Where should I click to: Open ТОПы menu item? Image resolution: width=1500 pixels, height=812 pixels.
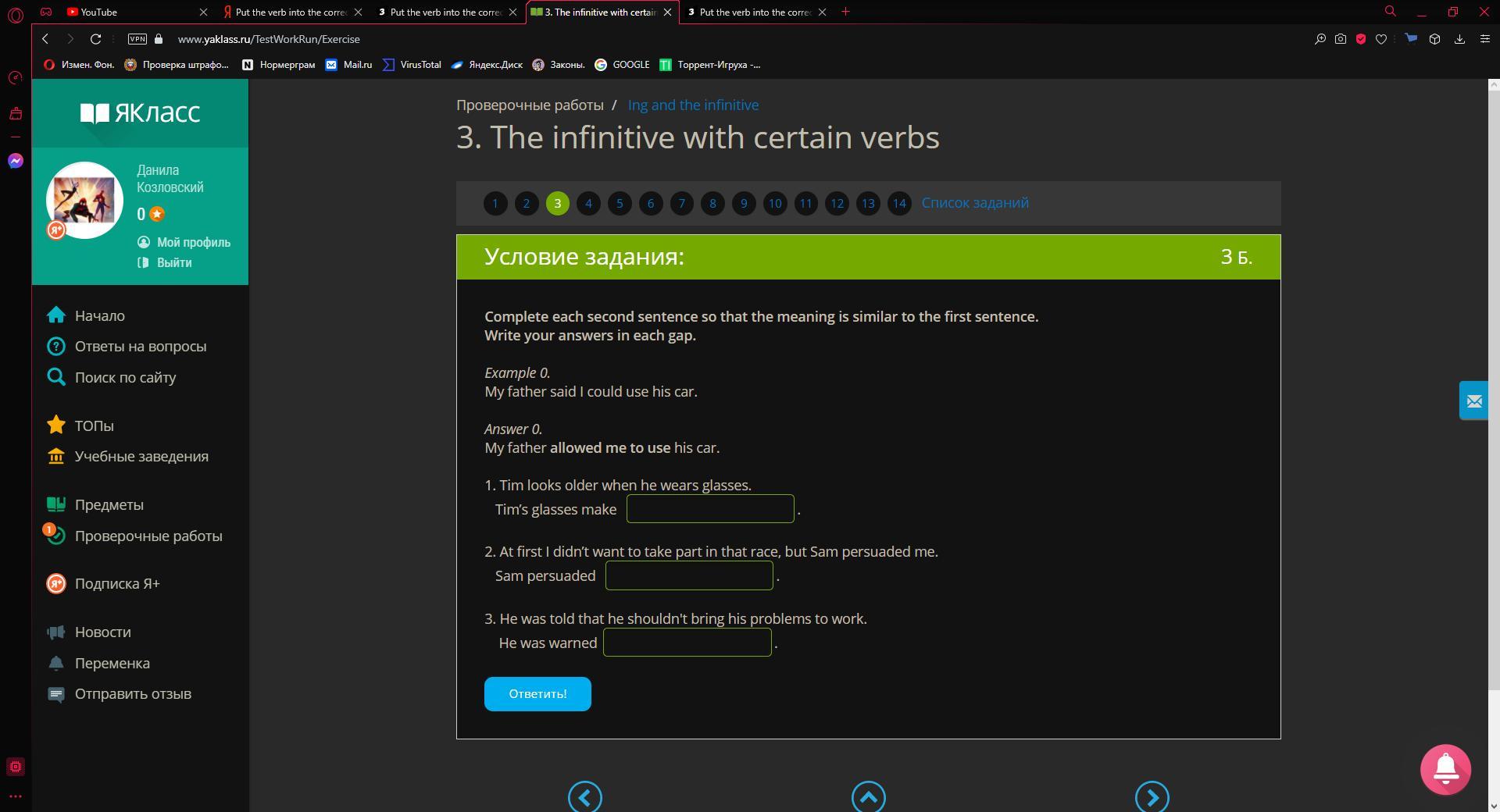pyautogui.click(x=80, y=426)
